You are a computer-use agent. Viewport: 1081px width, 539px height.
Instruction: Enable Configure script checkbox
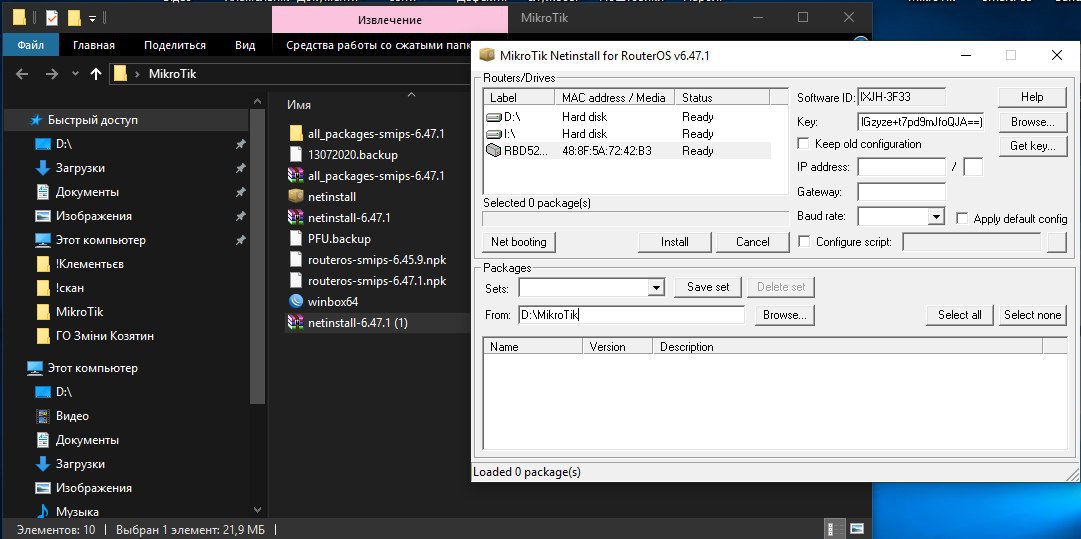tap(803, 241)
